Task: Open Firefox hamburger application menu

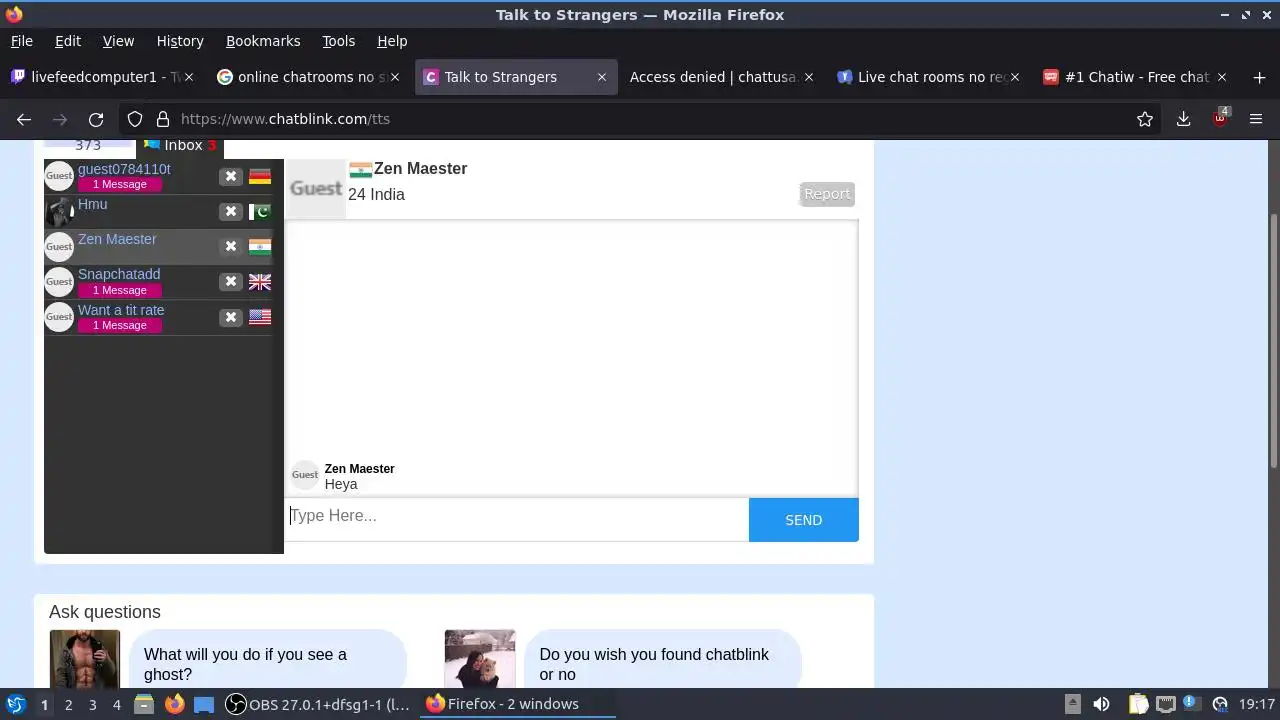Action: [1256, 119]
